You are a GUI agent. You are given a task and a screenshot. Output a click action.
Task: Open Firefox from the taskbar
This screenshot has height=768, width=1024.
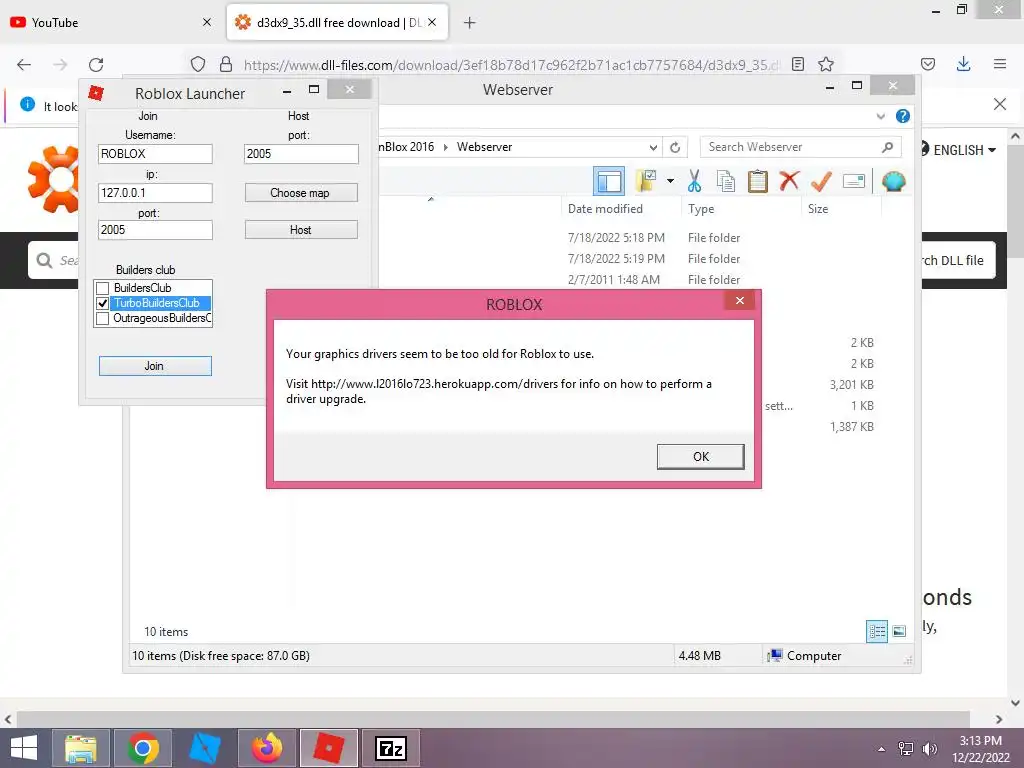point(267,748)
